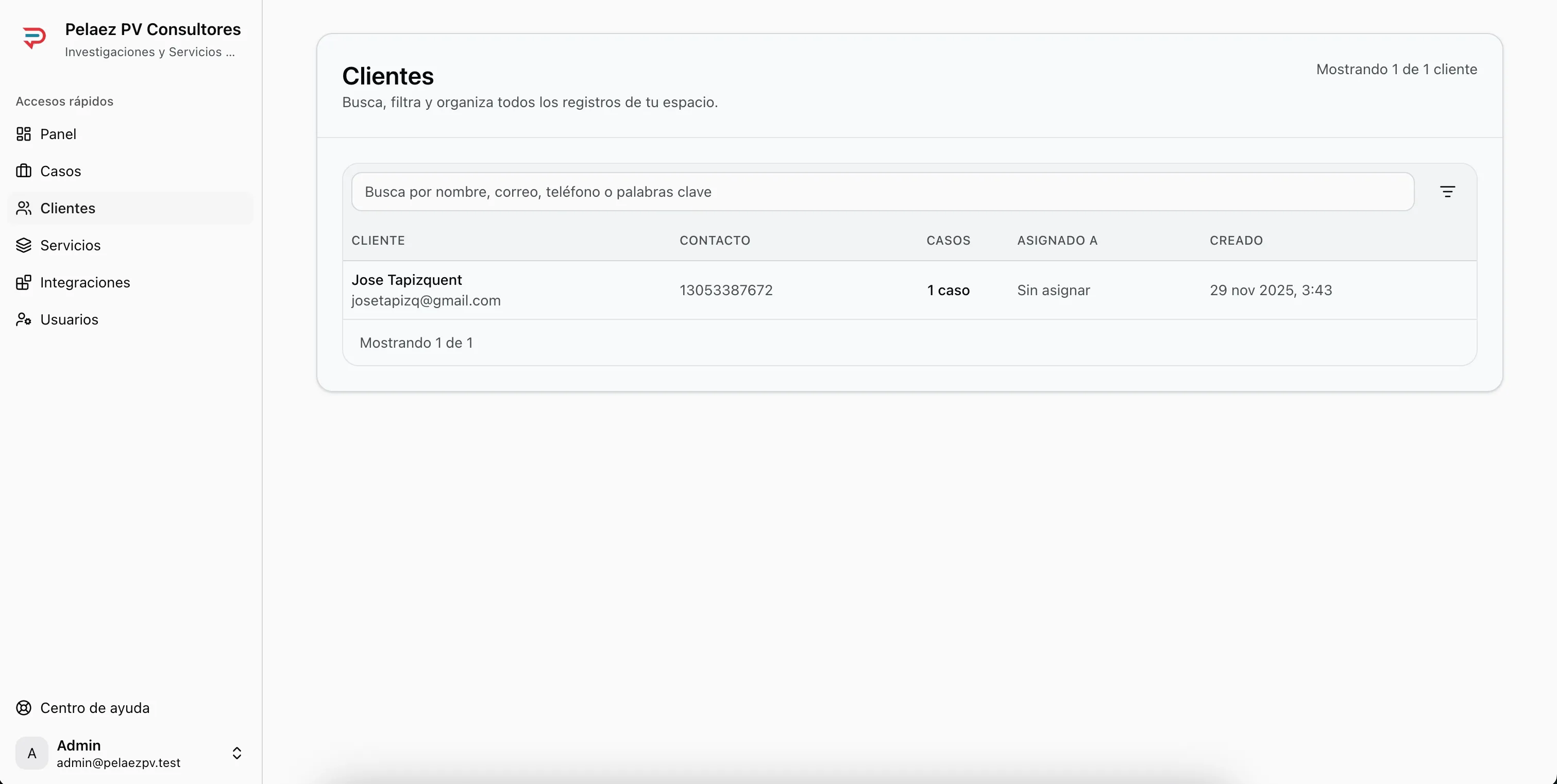Open Servicios using the layers icon
Screen dimensions: 1557x784
24,245
